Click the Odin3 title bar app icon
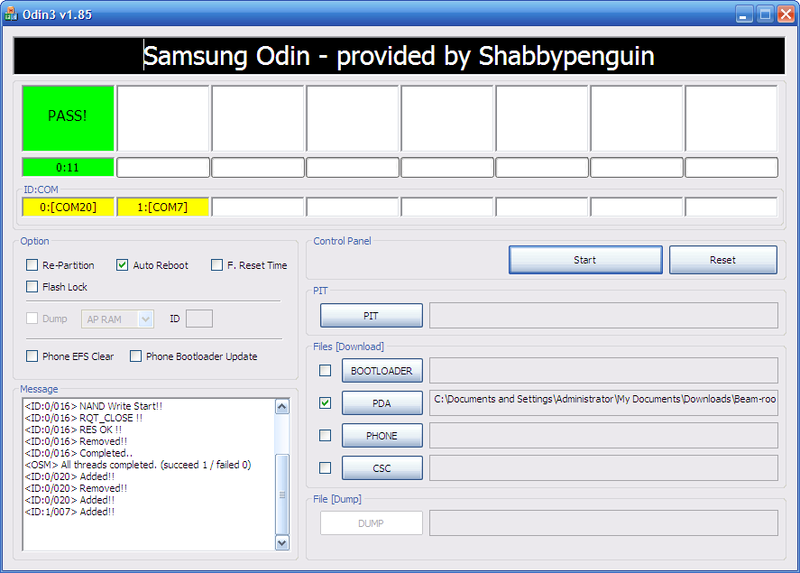800x573 pixels. click(10, 14)
